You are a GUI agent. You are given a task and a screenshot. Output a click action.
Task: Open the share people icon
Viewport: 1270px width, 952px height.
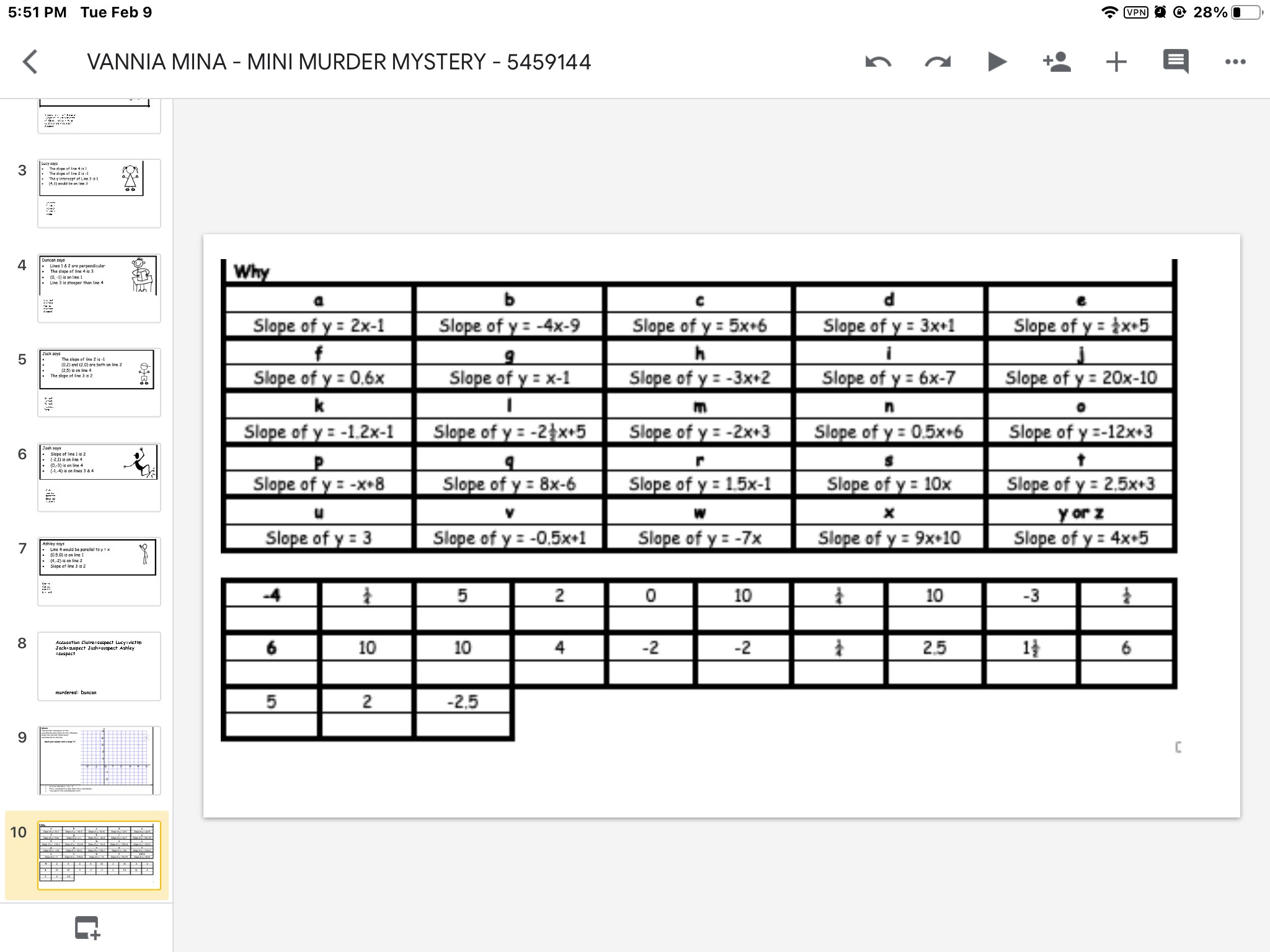(x=1056, y=62)
